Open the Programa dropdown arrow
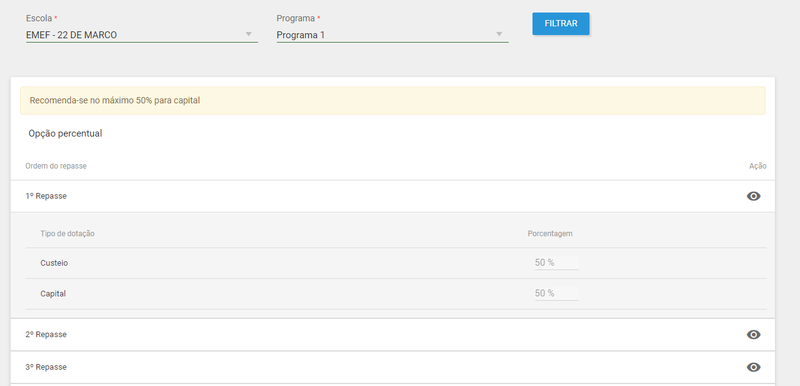 pyautogui.click(x=499, y=34)
